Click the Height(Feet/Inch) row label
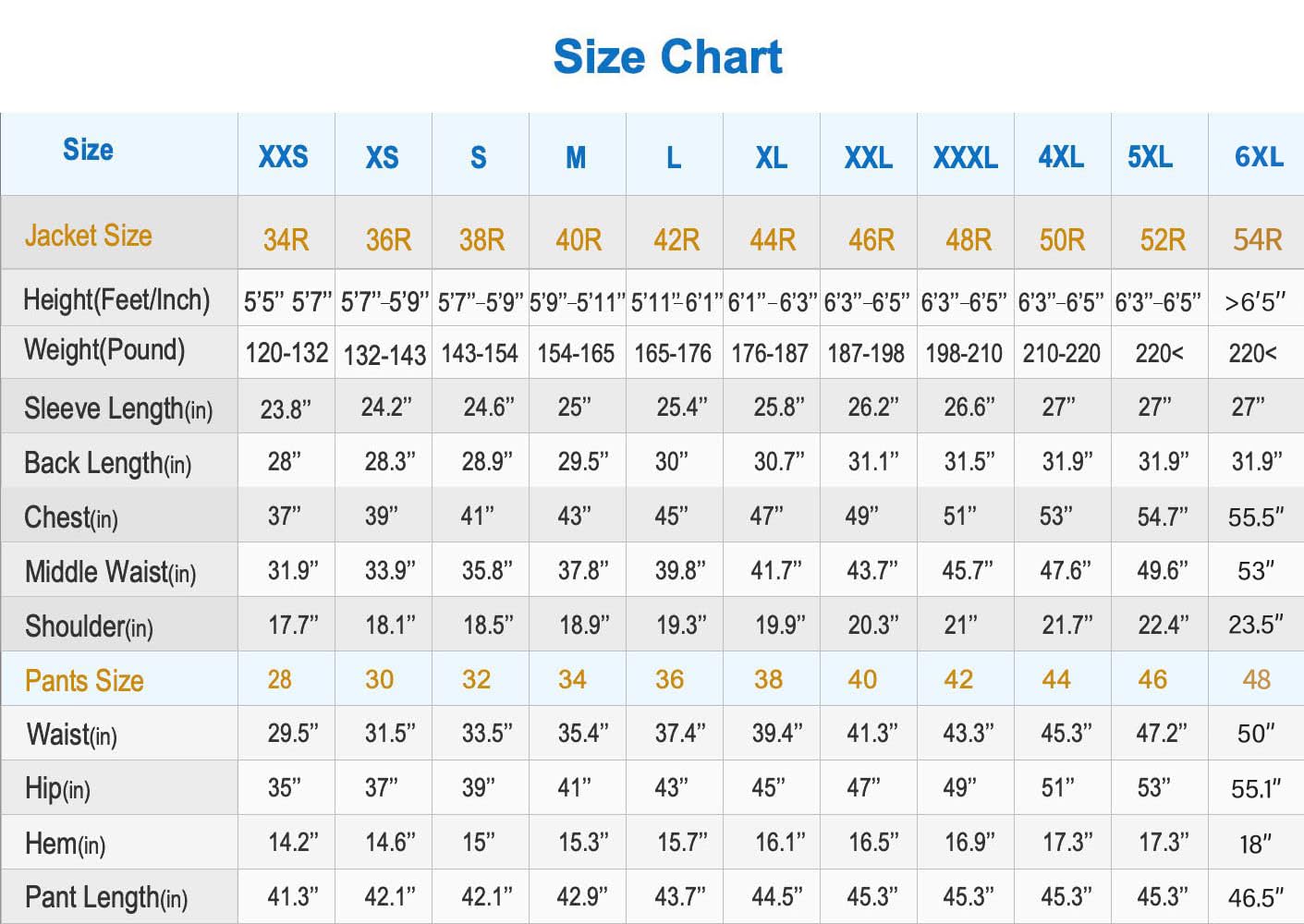This screenshot has height=924, width=1304. (x=116, y=299)
